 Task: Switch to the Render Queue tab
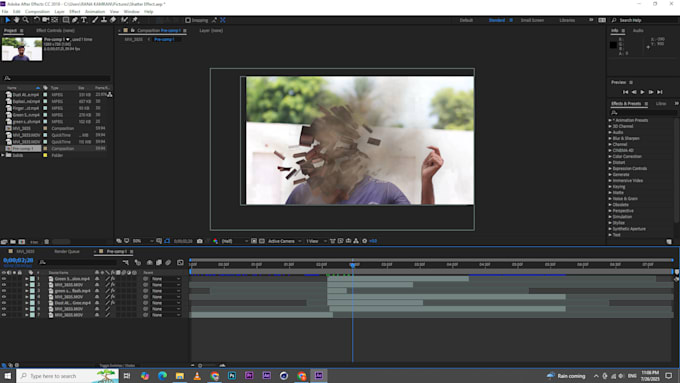tap(67, 252)
